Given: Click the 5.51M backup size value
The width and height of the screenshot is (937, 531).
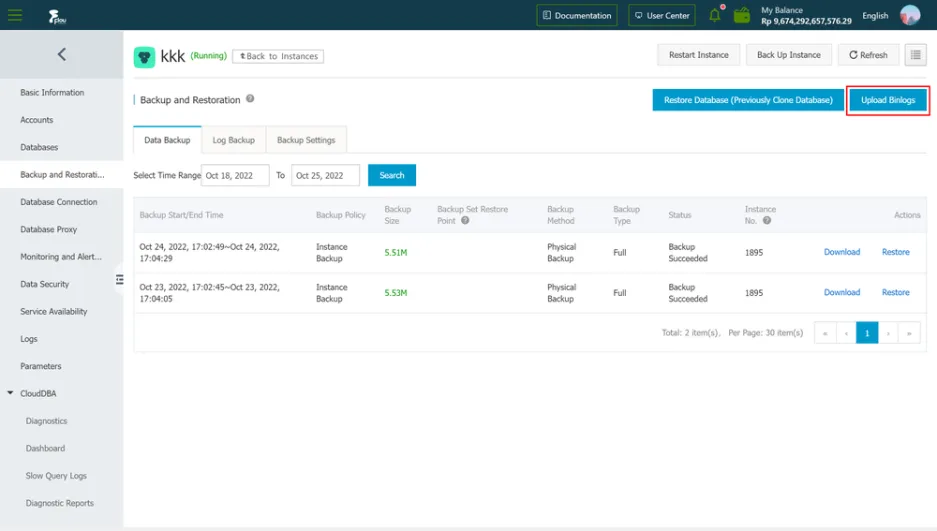Looking at the screenshot, I should [396, 253].
